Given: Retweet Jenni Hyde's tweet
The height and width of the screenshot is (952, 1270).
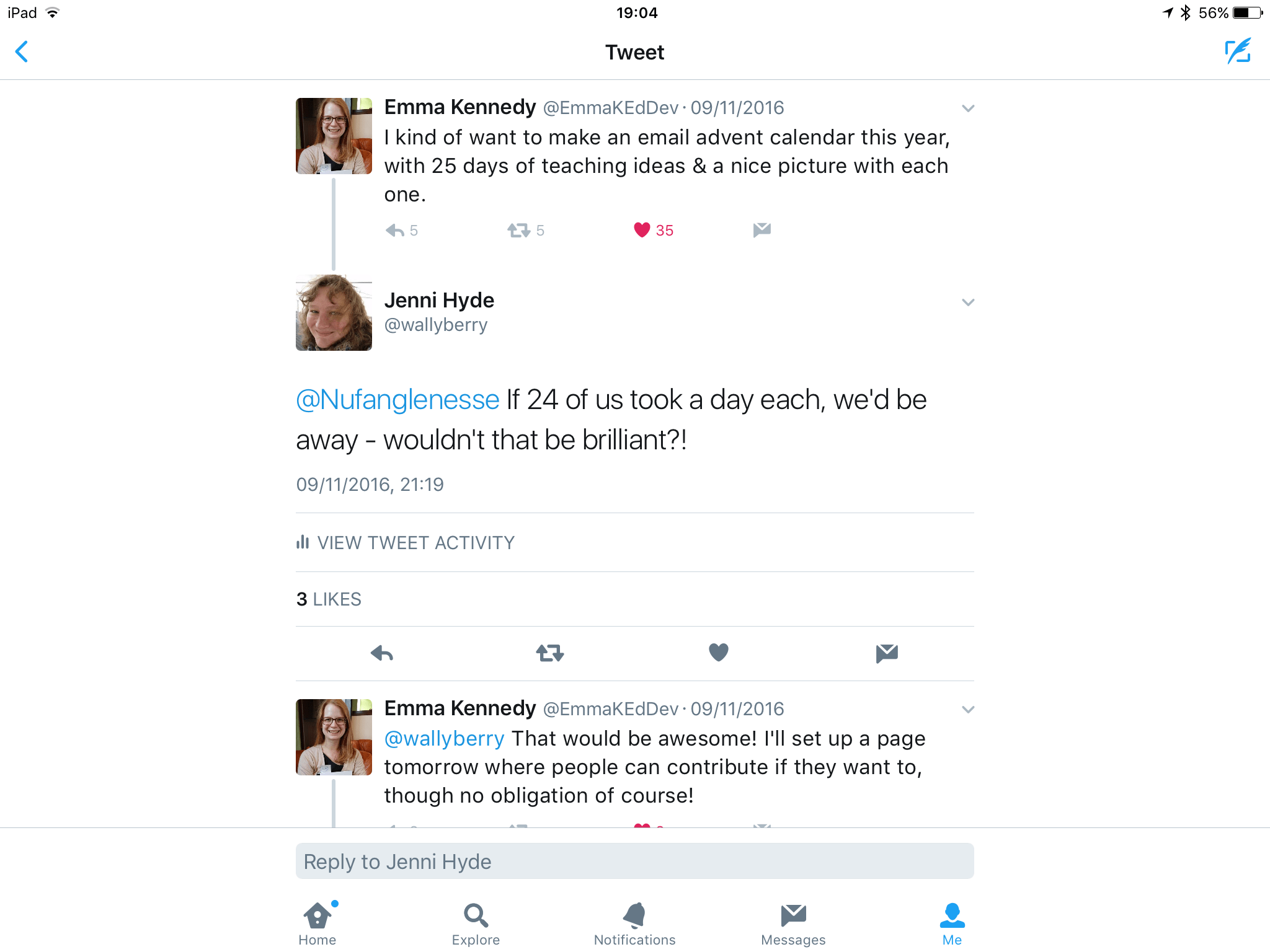Looking at the screenshot, I should click(x=550, y=653).
